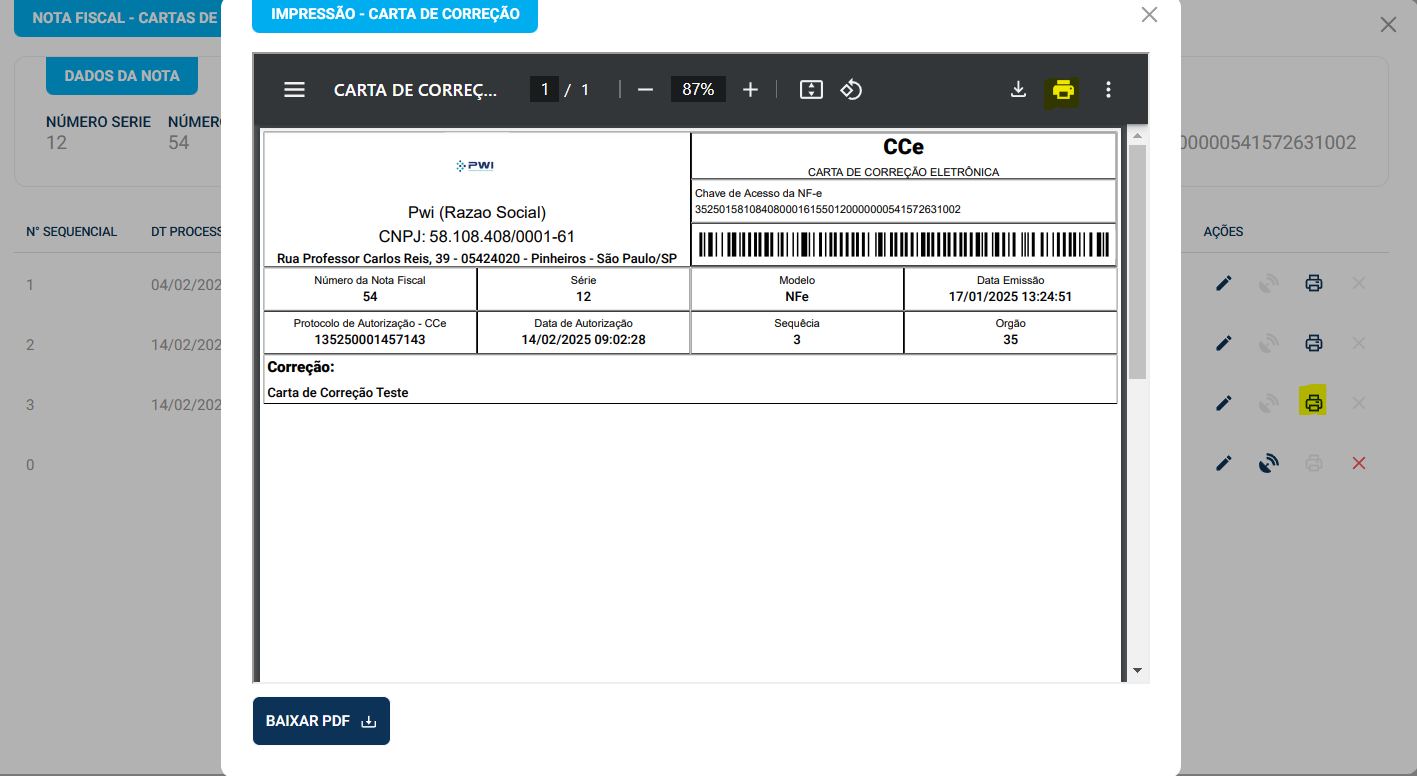Open the PDF viewer sidebar menu
This screenshot has width=1417, height=776.
tap(294, 90)
